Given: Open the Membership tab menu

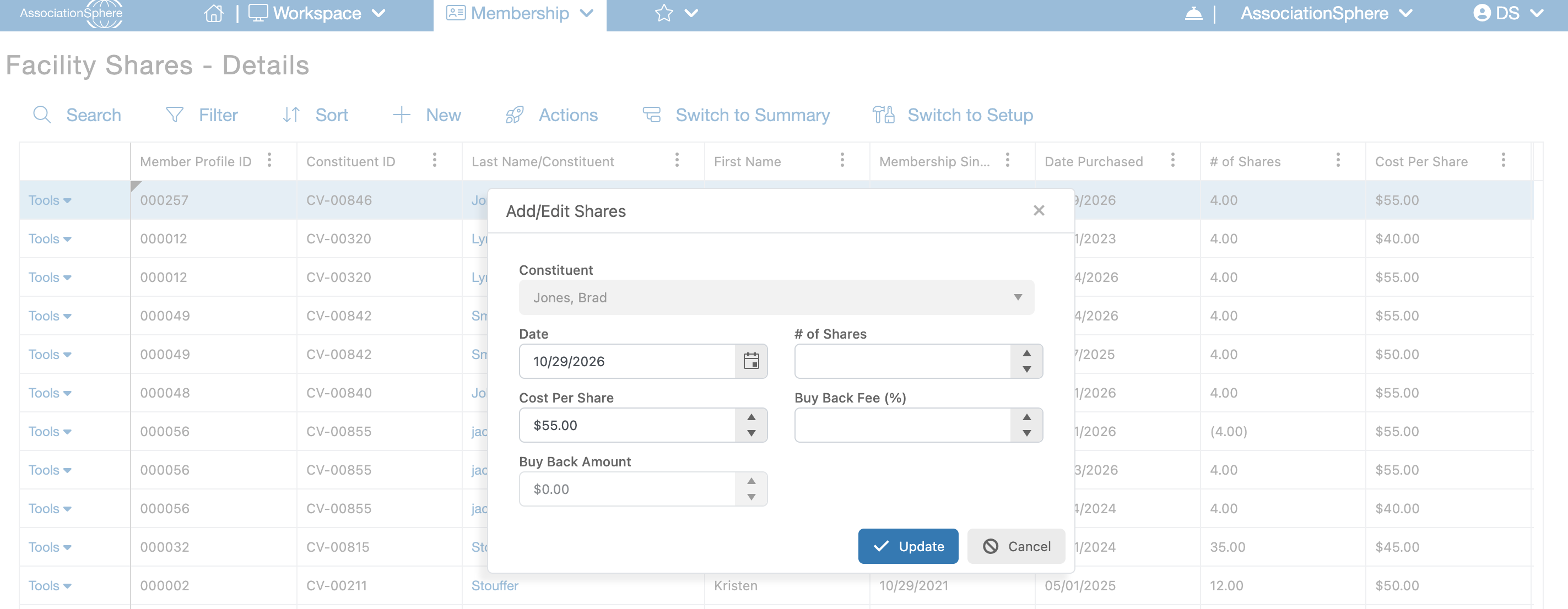Looking at the screenshot, I should point(520,13).
